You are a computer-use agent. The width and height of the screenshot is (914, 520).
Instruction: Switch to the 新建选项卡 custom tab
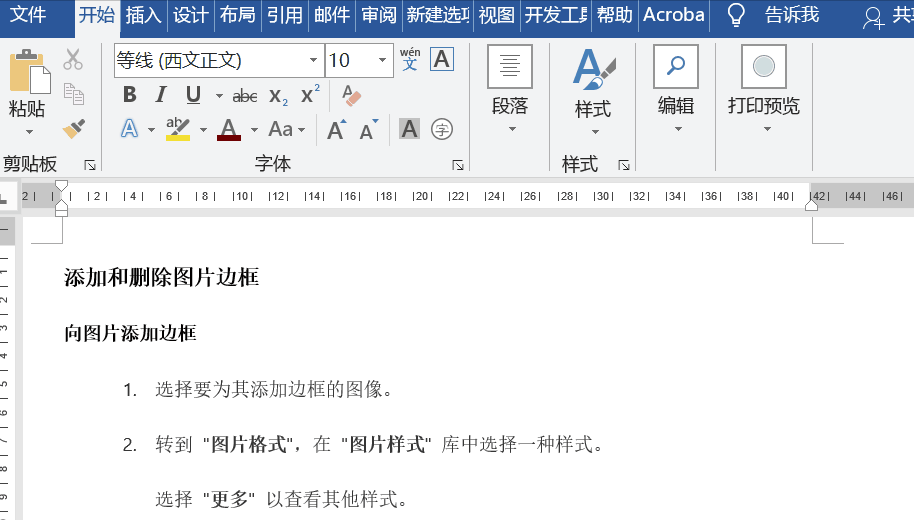(438, 15)
